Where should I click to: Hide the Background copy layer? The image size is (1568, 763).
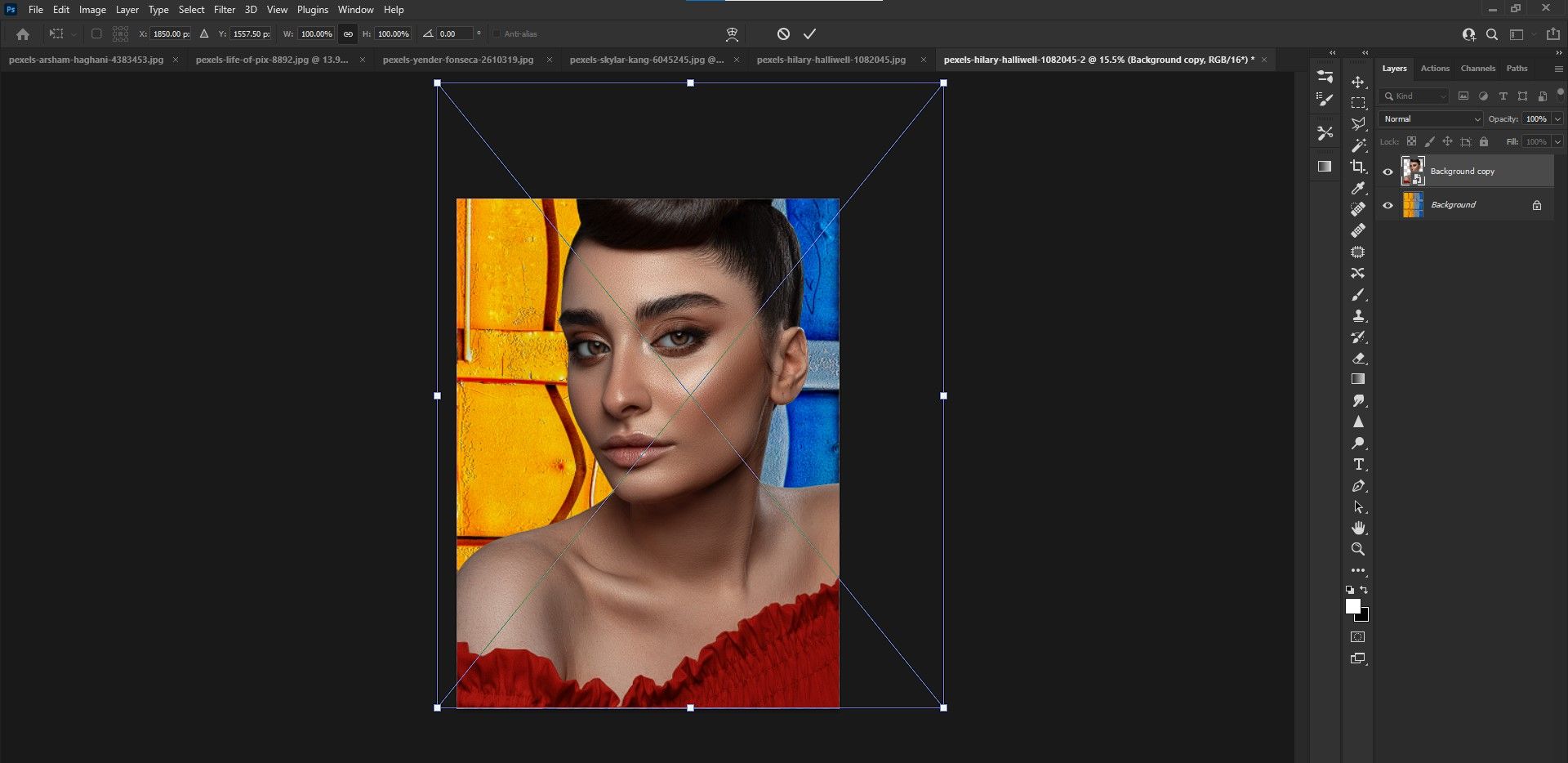1388,172
